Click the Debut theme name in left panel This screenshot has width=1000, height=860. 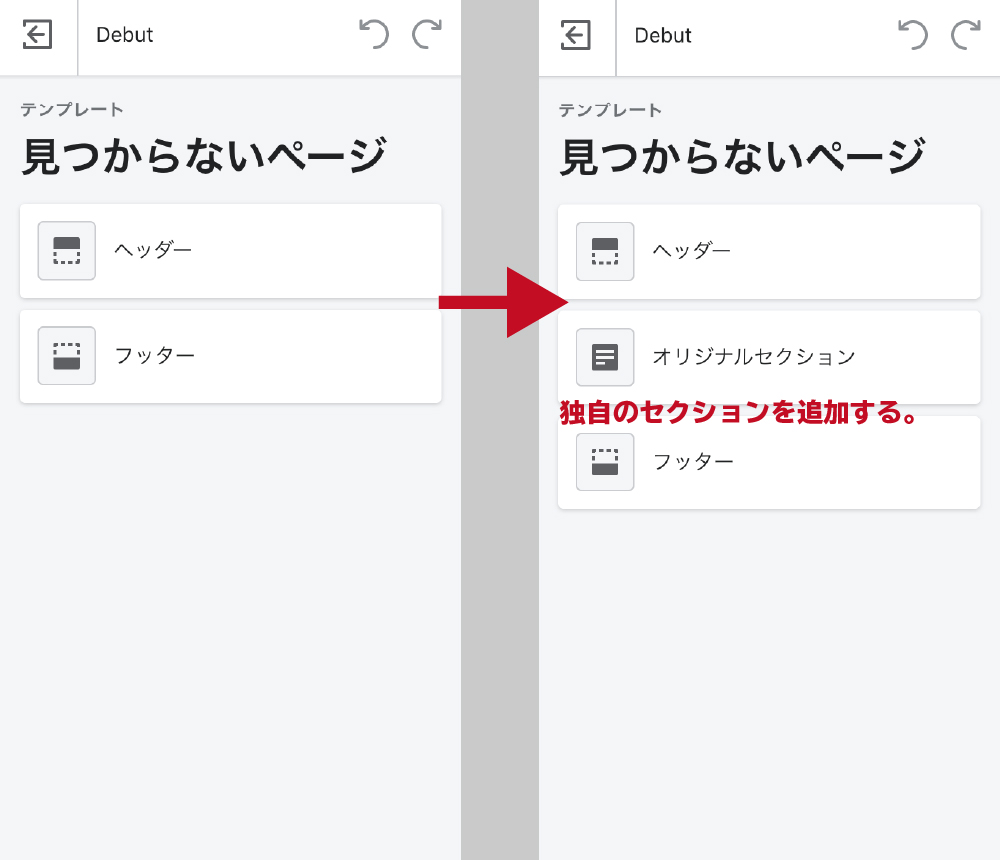[x=125, y=35]
